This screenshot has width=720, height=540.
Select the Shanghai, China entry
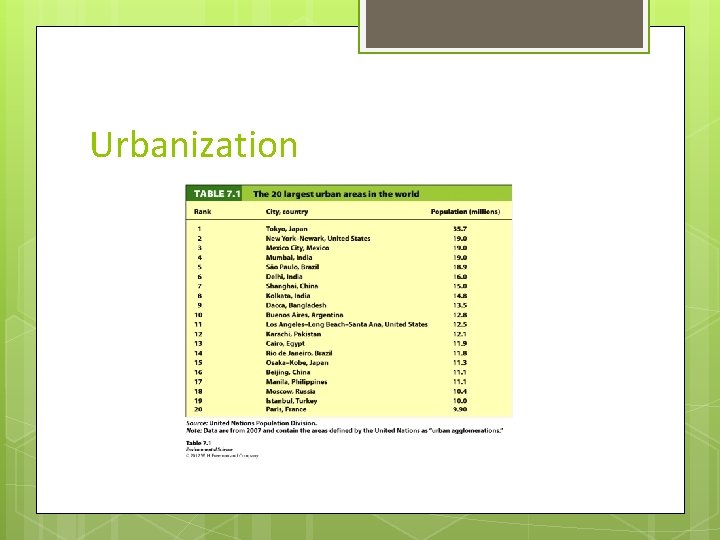coord(292,286)
